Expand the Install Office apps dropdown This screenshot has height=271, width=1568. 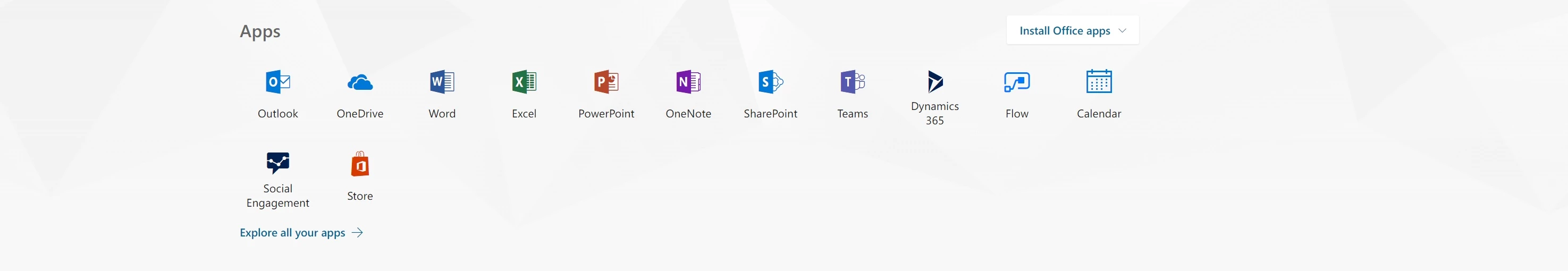[x=1073, y=30]
